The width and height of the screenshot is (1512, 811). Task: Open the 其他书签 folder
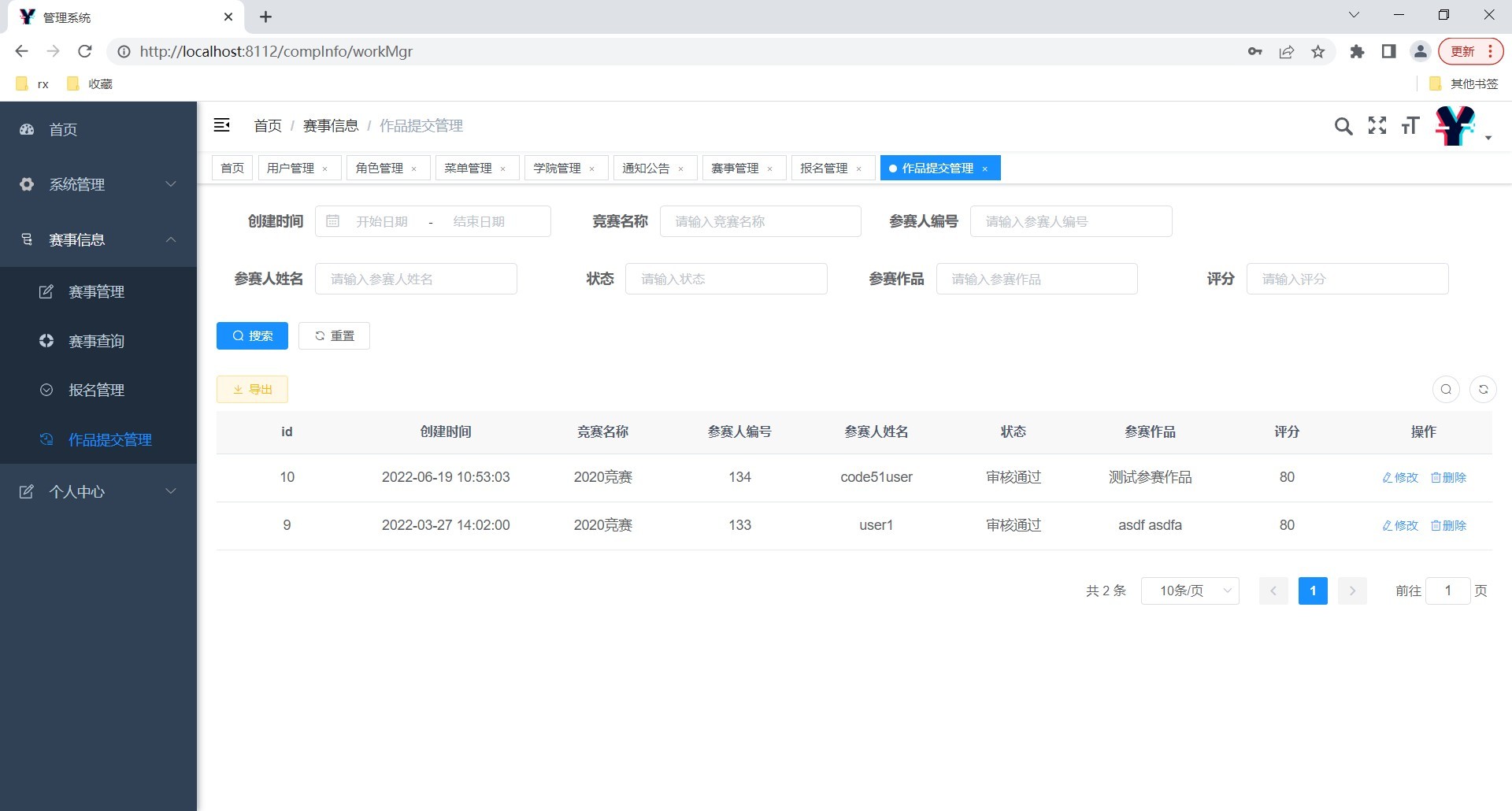[x=1463, y=83]
